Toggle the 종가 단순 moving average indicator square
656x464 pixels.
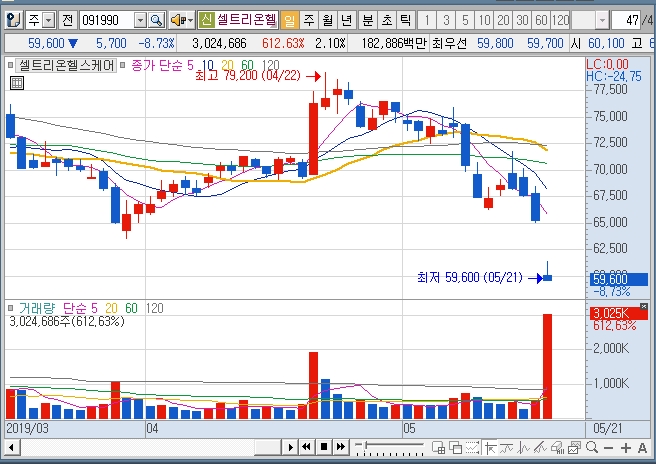(123, 65)
